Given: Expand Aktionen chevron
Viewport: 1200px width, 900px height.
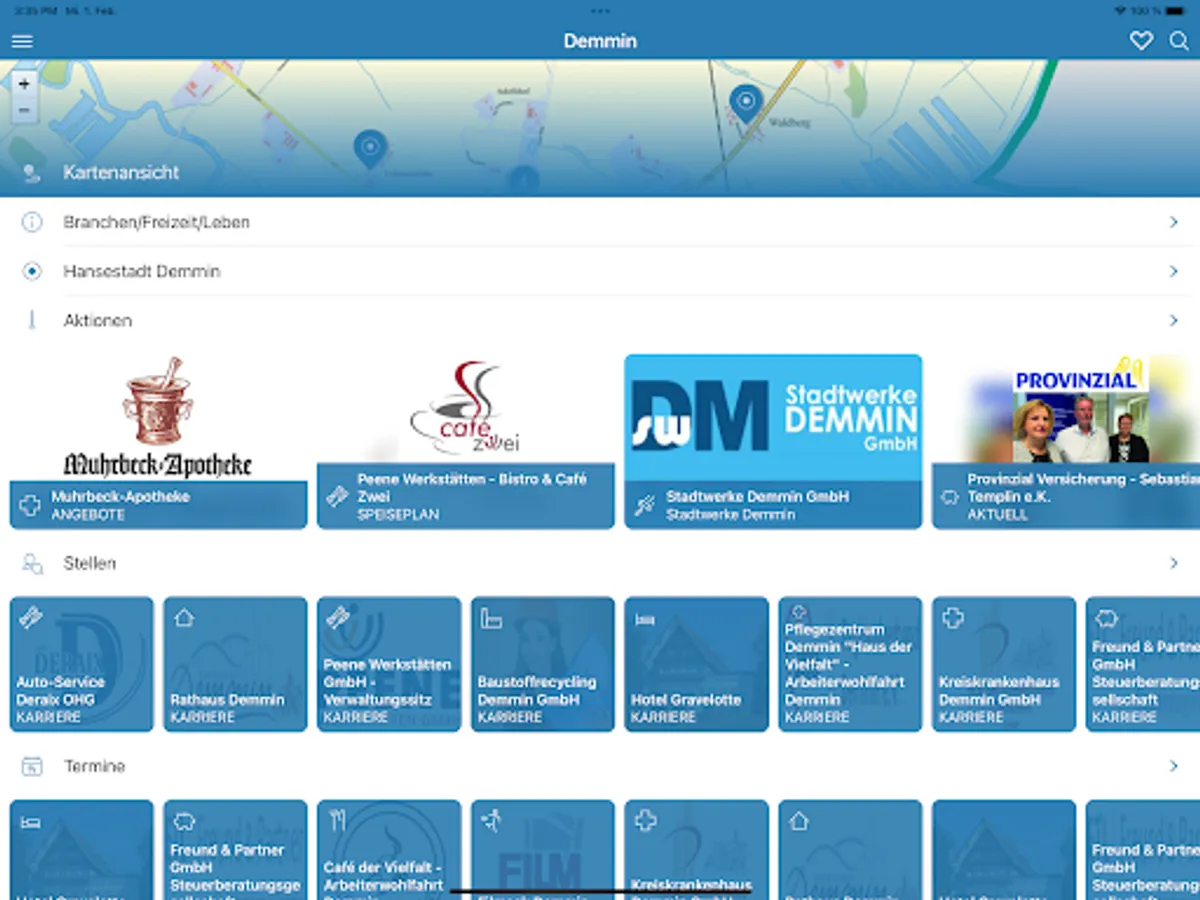Looking at the screenshot, I should pos(1174,320).
